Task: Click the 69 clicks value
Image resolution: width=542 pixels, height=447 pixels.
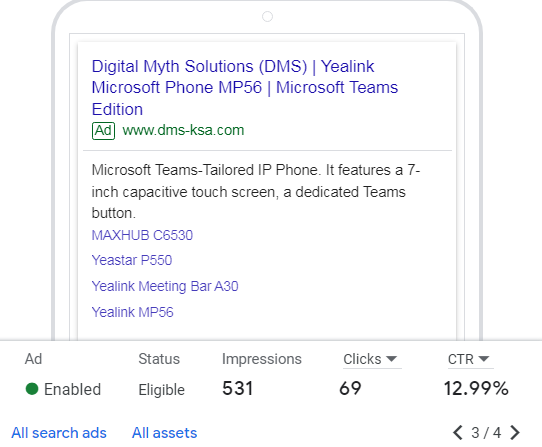Action: click(x=350, y=388)
